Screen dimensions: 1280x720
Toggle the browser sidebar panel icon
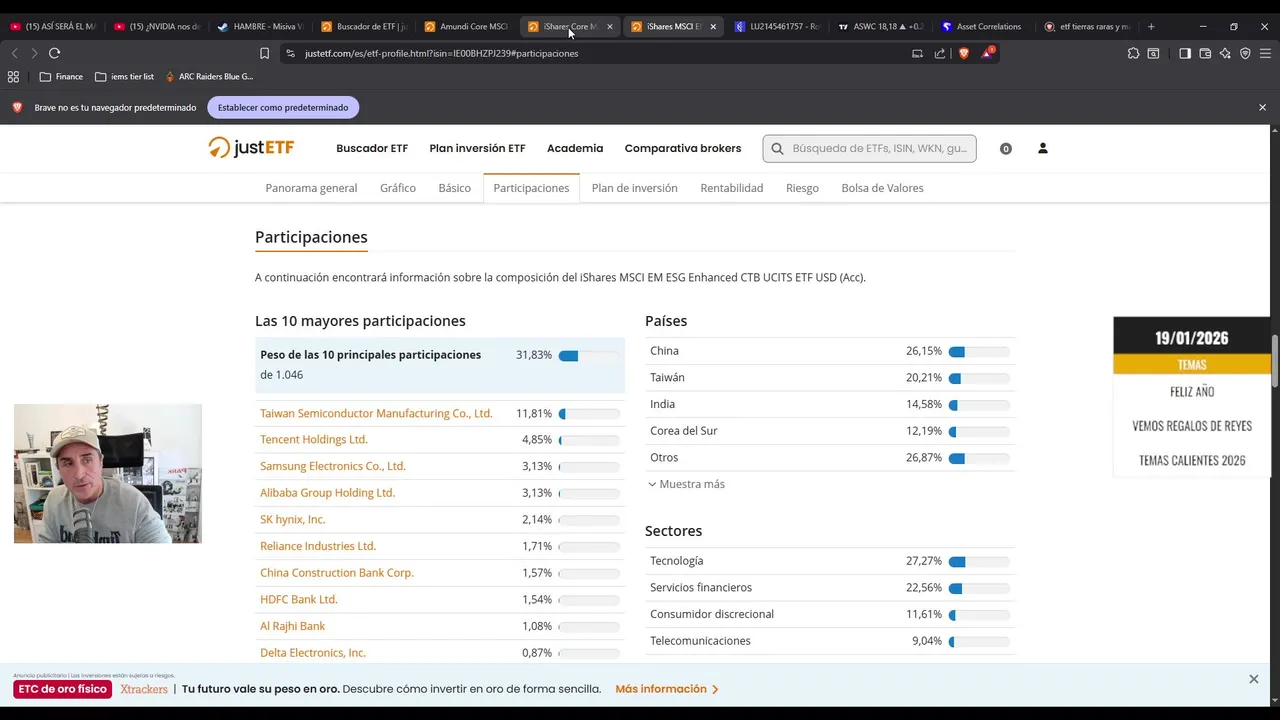(x=1185, y=53)
